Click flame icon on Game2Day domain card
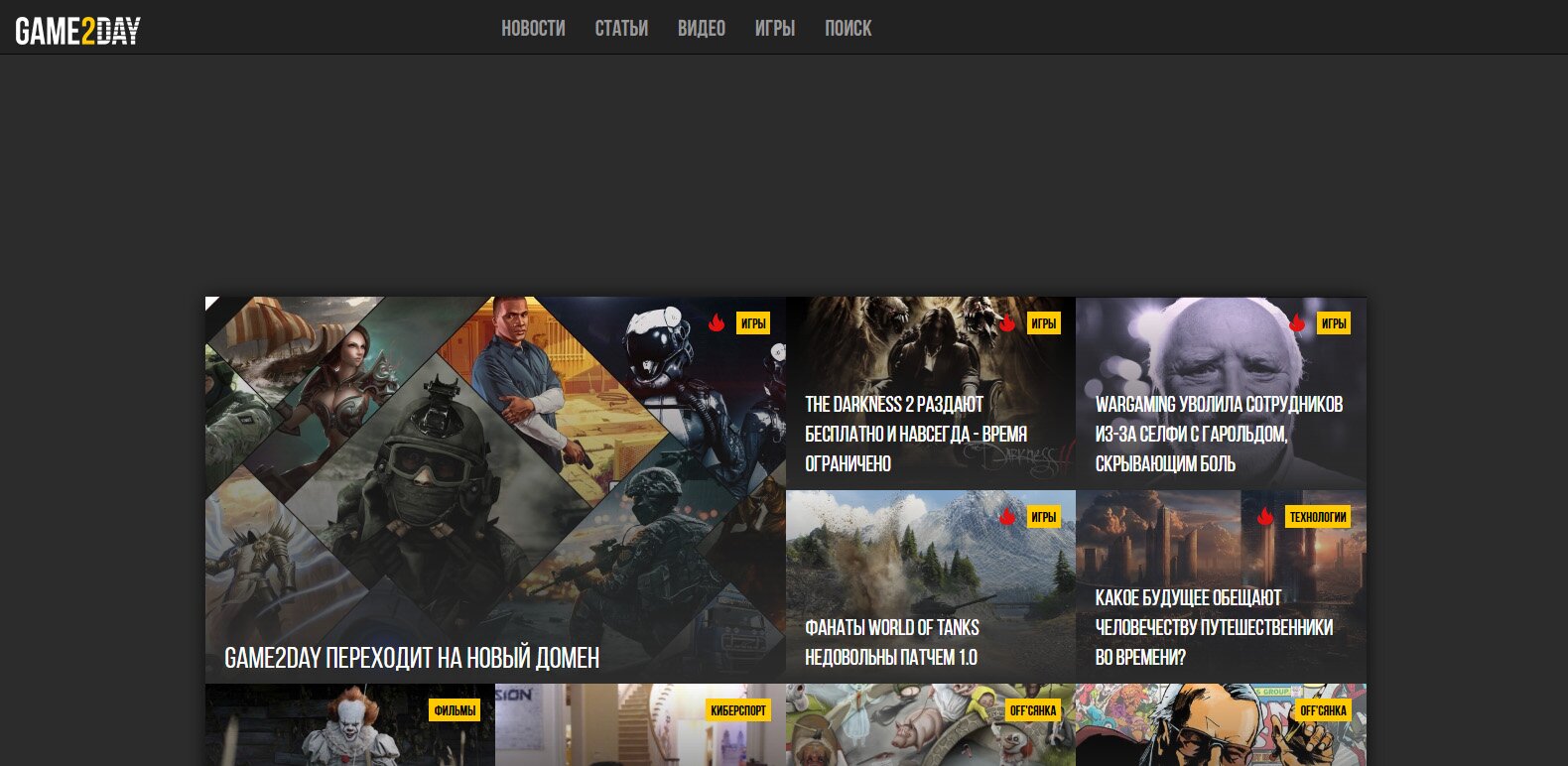Viewport: 1568px width, 766px height. coord(717,322)
